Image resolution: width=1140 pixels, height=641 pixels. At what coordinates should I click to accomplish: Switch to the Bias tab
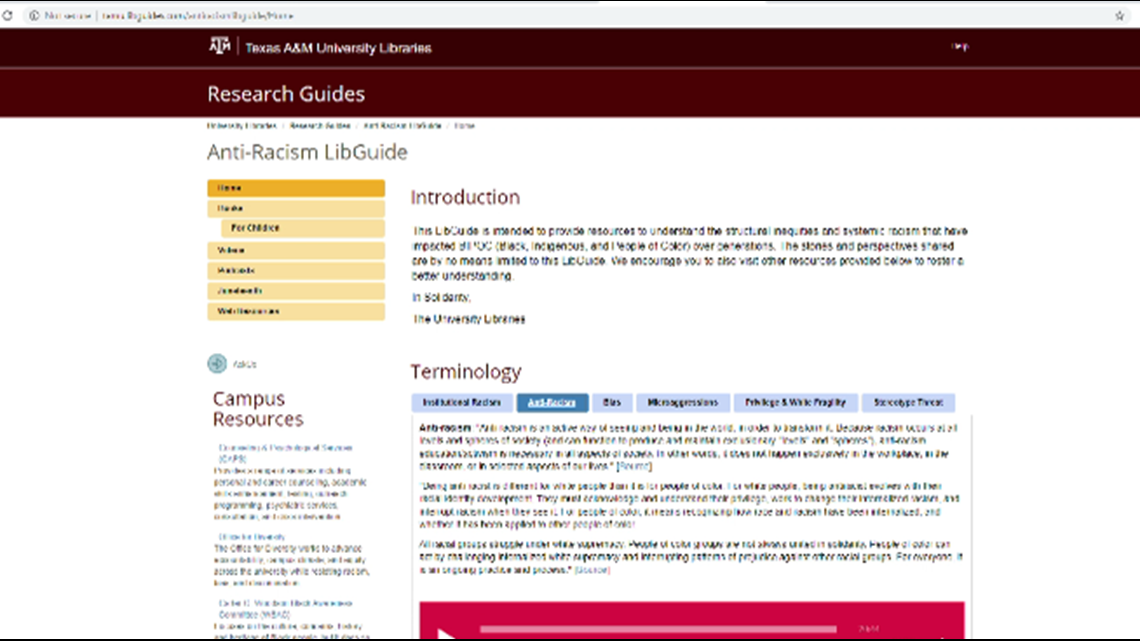tap(611, 402)
